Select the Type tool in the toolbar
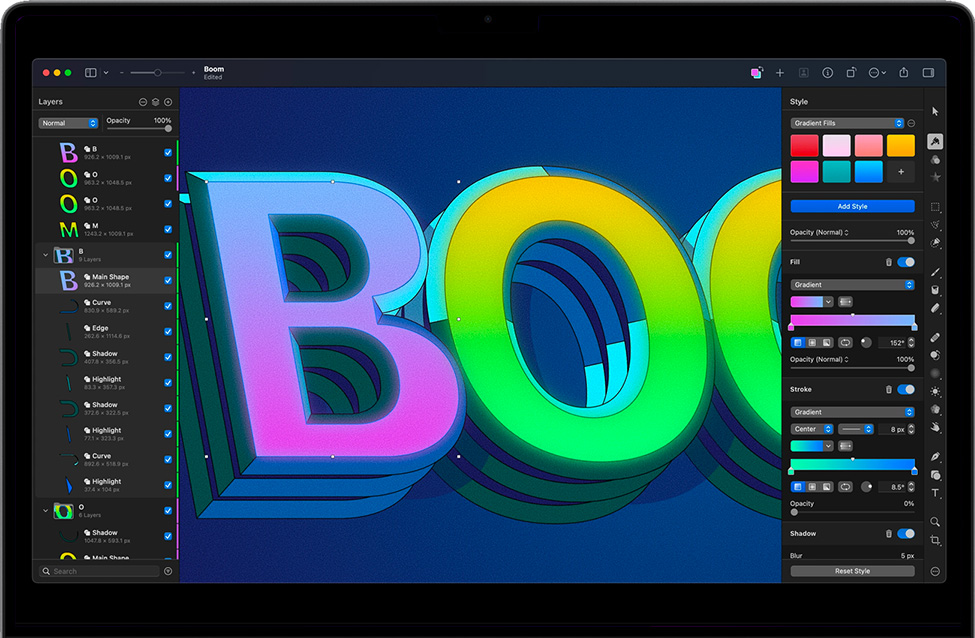The width and height of the screenshot is (975, 638). (x=935, y=493)
